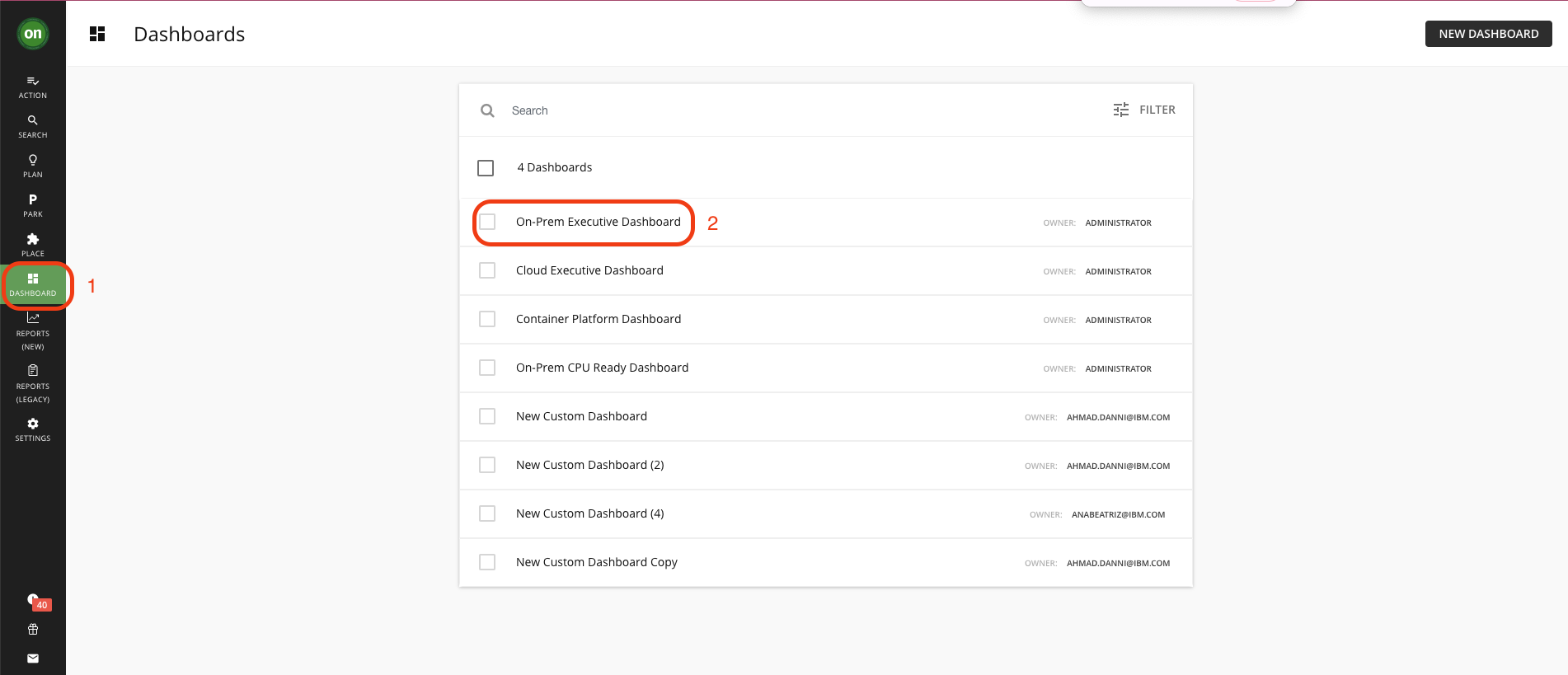1568x675 pixels.
Task: Open New Custom Dashboard Copy
Action: point(597,562)
